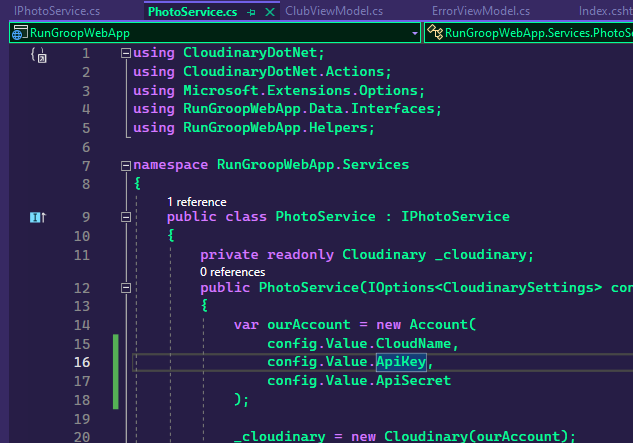The width and height of the screenshot is (633, 443).
Task: Click the '1 reference' CodeLens link
Action: click(x=197, y=202)
